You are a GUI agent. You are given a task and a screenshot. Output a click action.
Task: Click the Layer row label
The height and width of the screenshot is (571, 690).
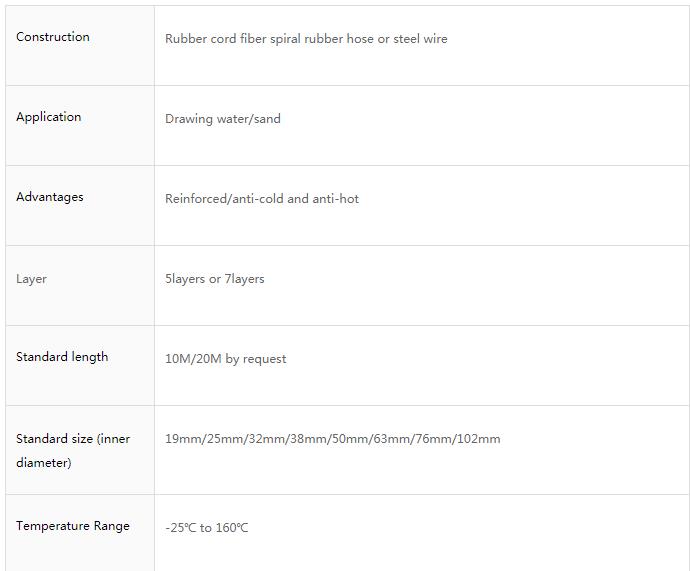[31, 279]
